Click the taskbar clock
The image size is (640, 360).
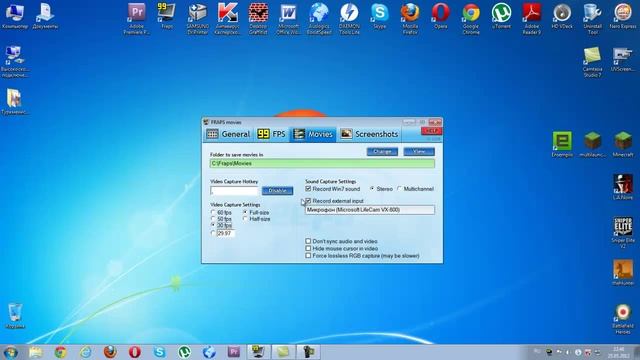(619, 352)
